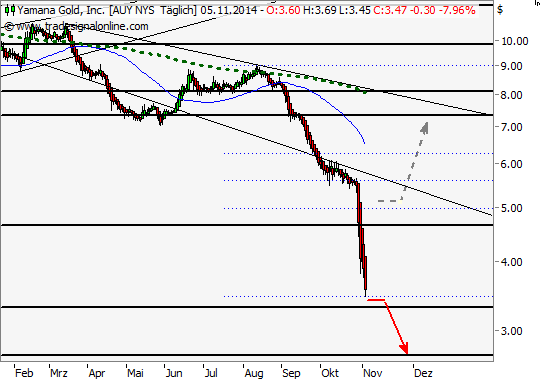
Task: Click the low value 'L:3.45'
Action: (355, 10)
